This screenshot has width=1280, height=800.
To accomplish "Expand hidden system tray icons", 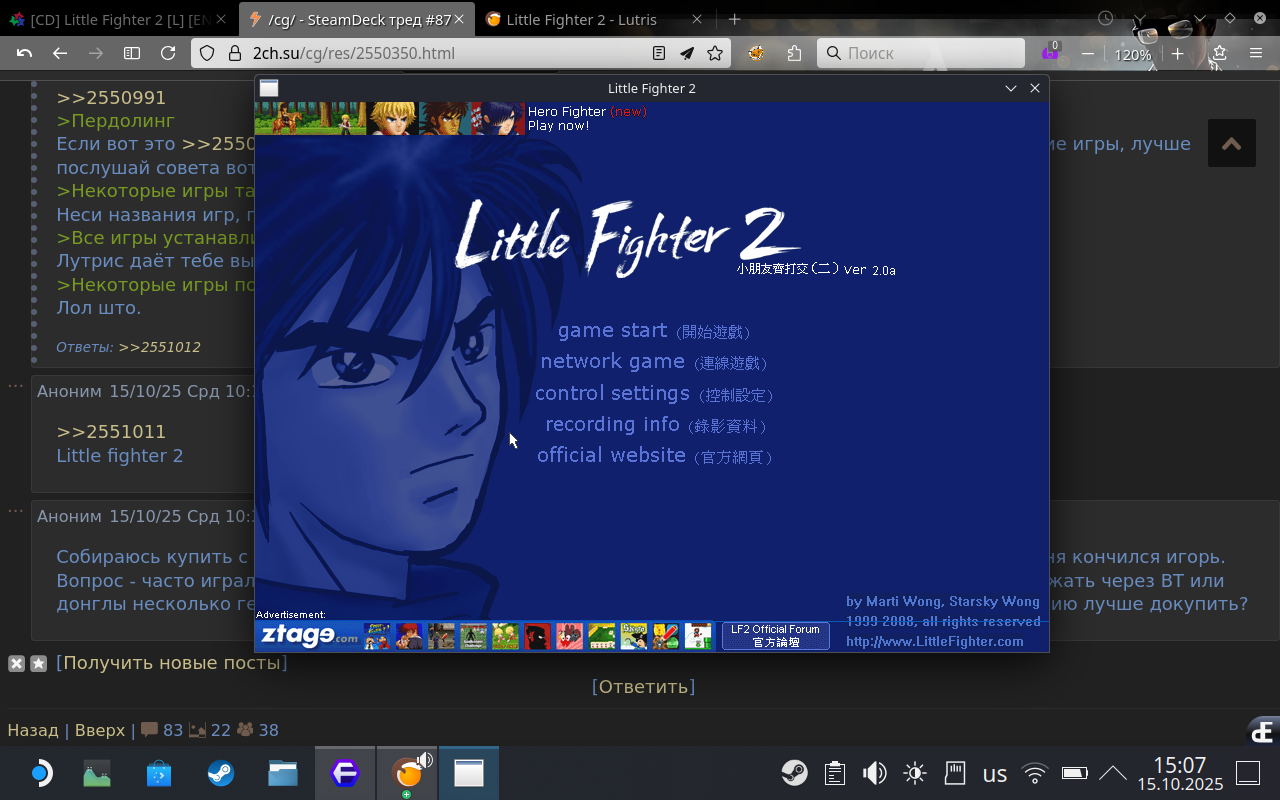I will pos(1113,773).
